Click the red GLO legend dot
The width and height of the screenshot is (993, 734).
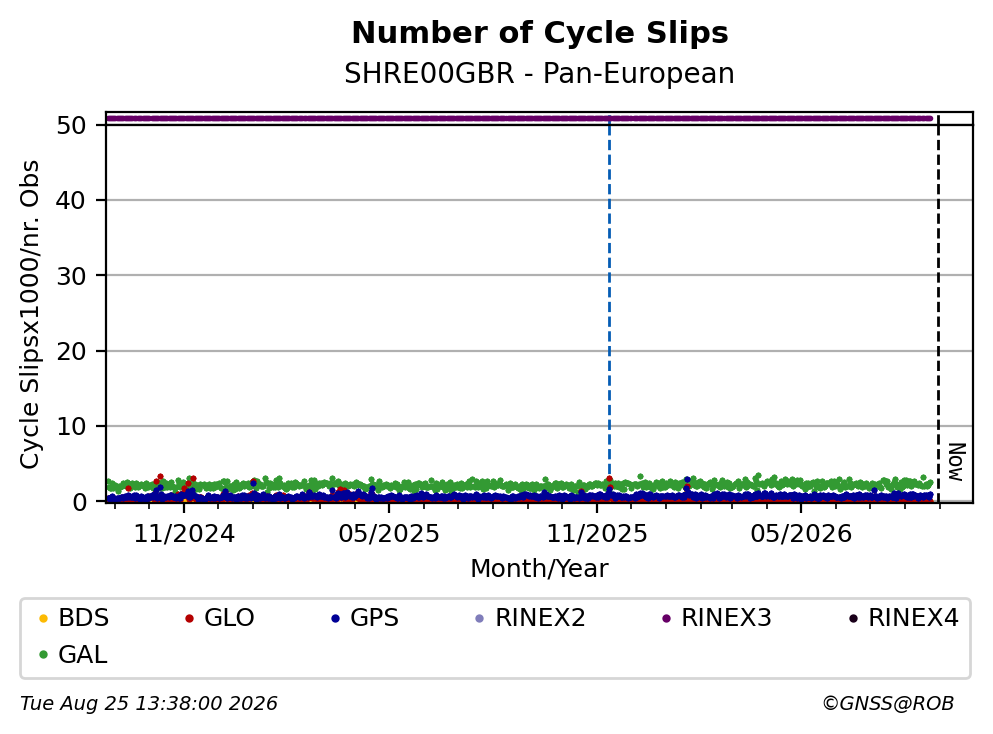pyautogui.click(x=189, y=618)
